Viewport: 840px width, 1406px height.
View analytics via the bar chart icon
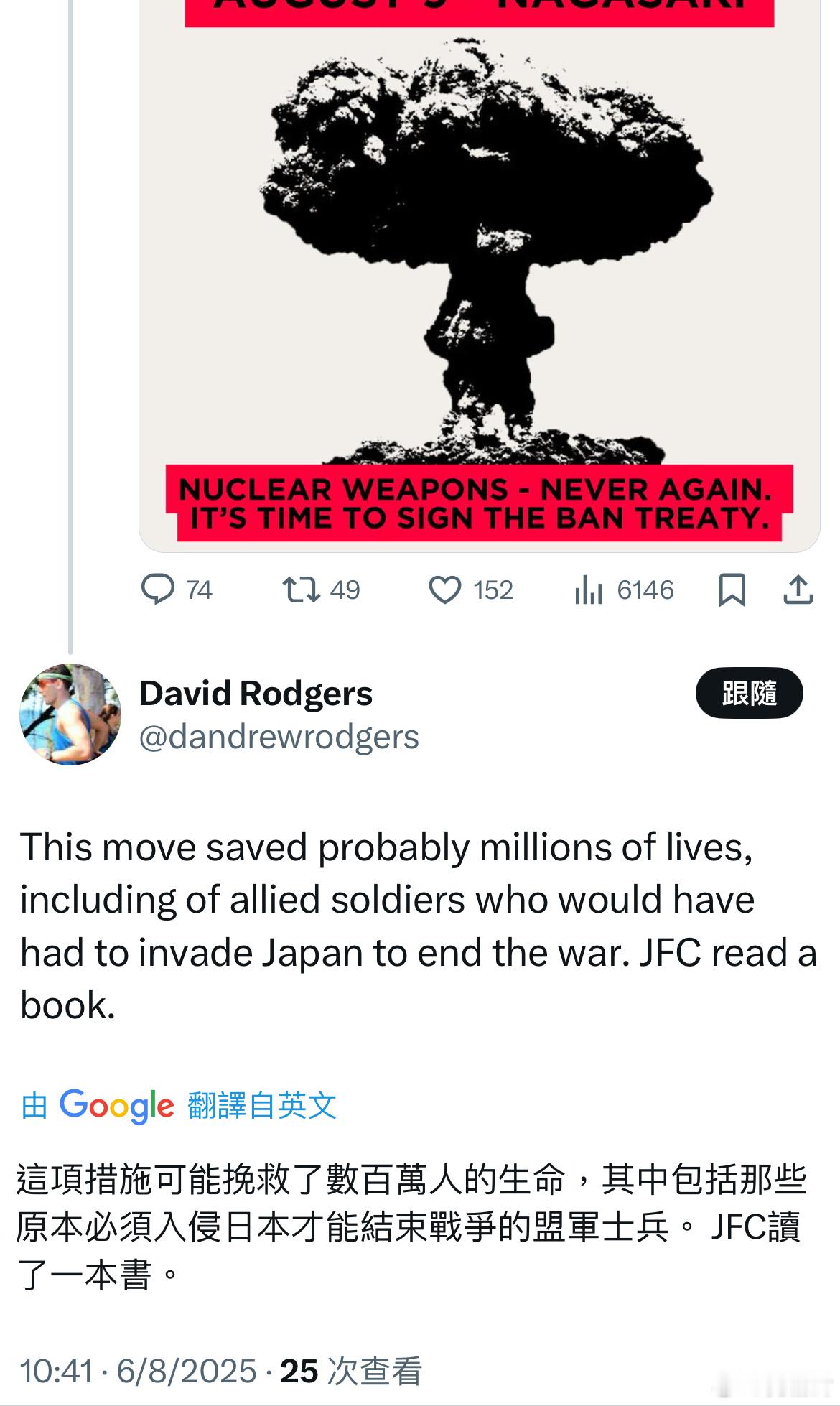click(x=588, y=590)
